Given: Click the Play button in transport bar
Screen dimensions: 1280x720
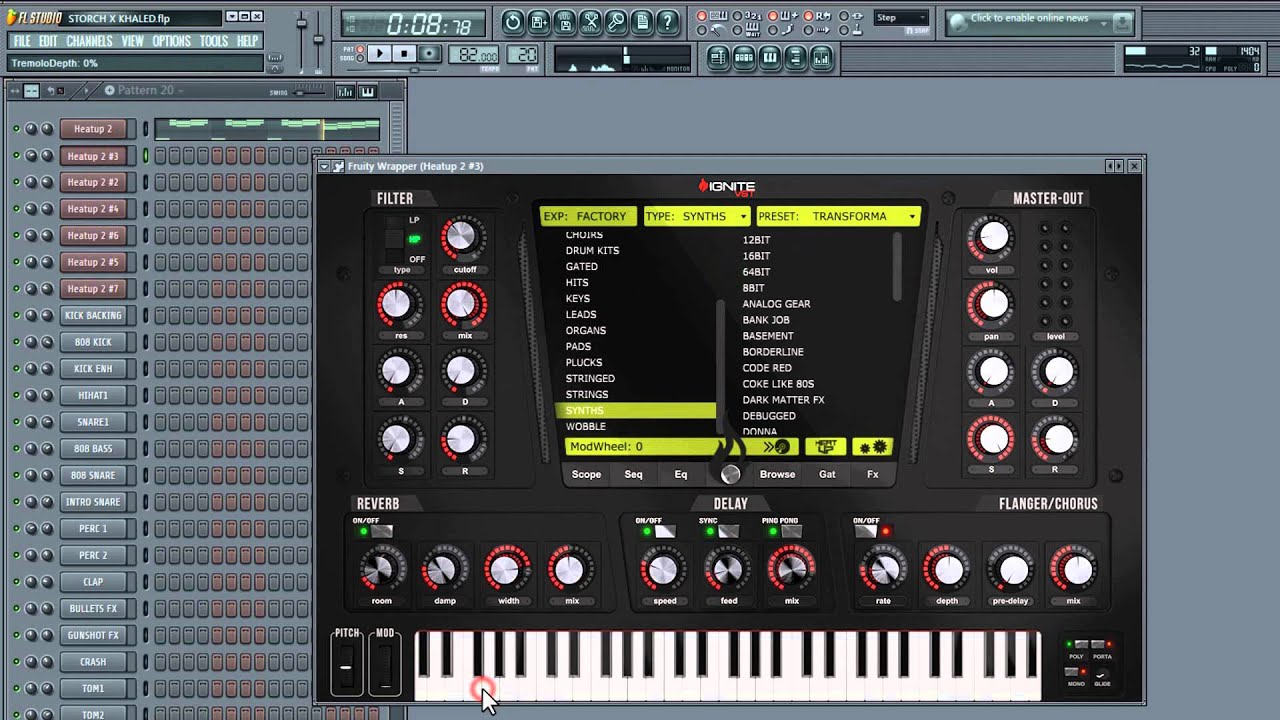Looking at the screenshot, I should click(x=379, y=54).
